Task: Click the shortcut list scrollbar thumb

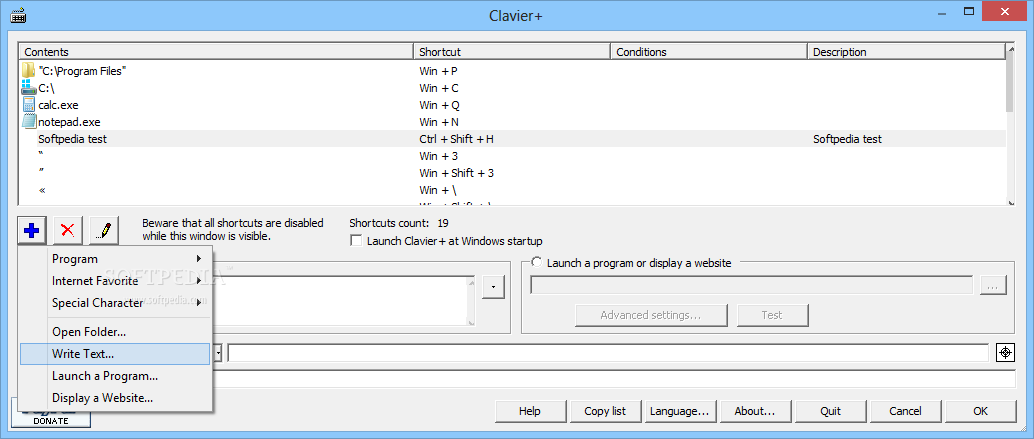Action: click(x=1010, y=82)
